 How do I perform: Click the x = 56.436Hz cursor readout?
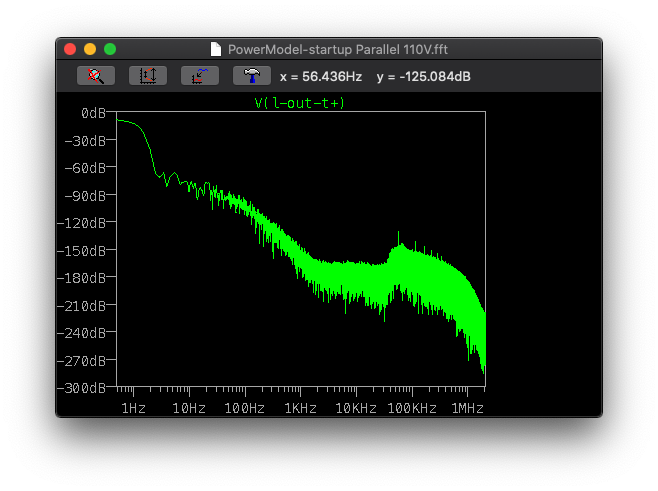click(x=321, y=77)
